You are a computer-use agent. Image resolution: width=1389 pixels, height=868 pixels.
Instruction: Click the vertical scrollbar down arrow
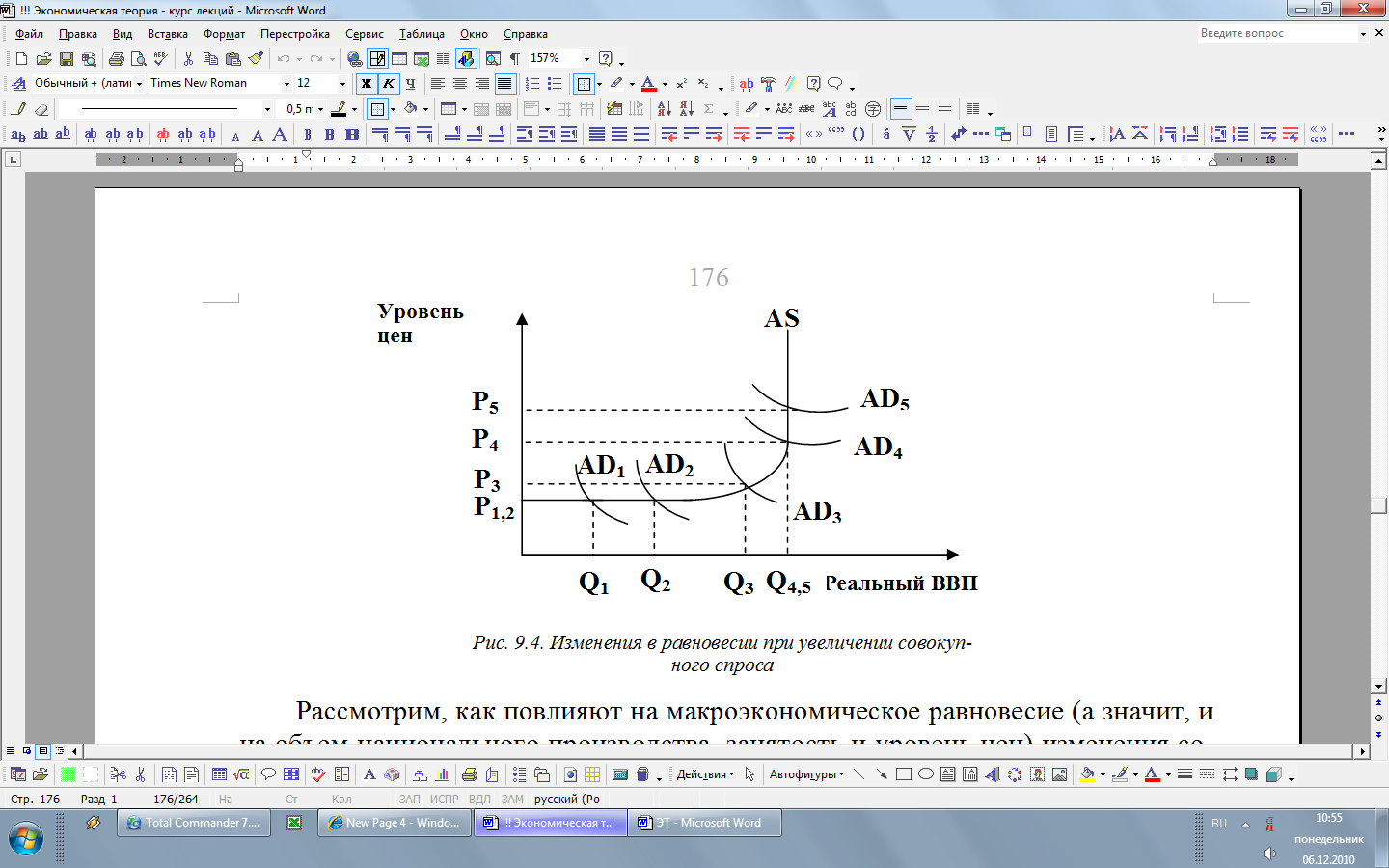point(1378,686)
